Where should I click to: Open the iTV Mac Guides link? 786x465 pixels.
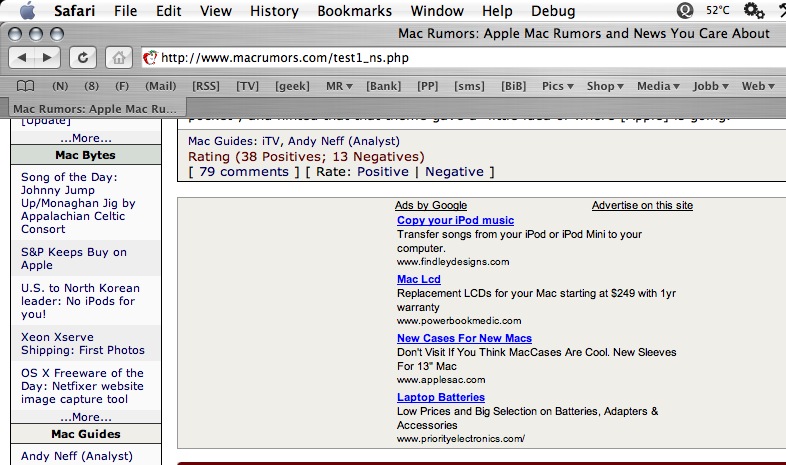point(271,141)
